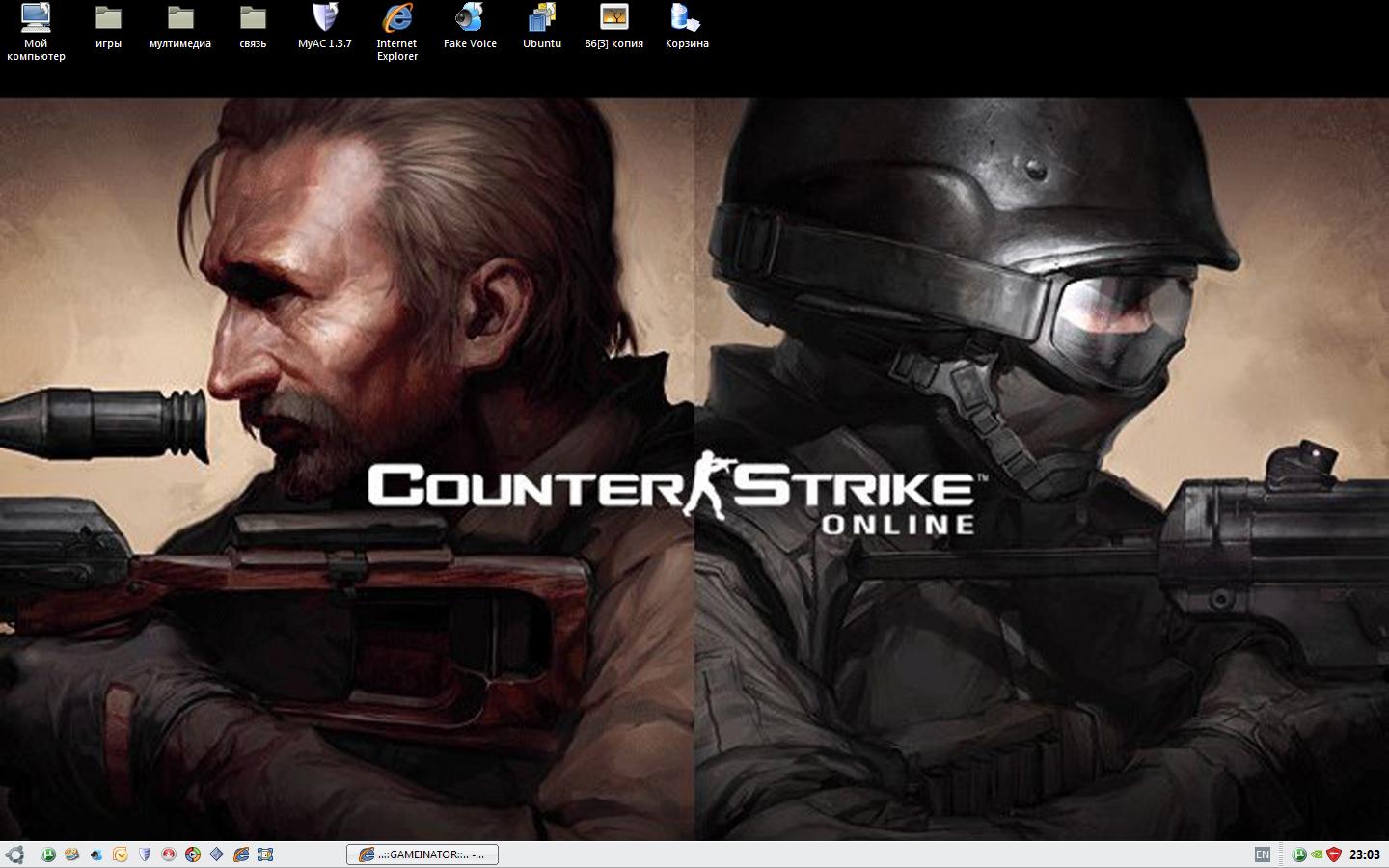Click the blue square-frame quick launch icon
Viewport: 1389px width, 868px height.
tap(265, 854)
